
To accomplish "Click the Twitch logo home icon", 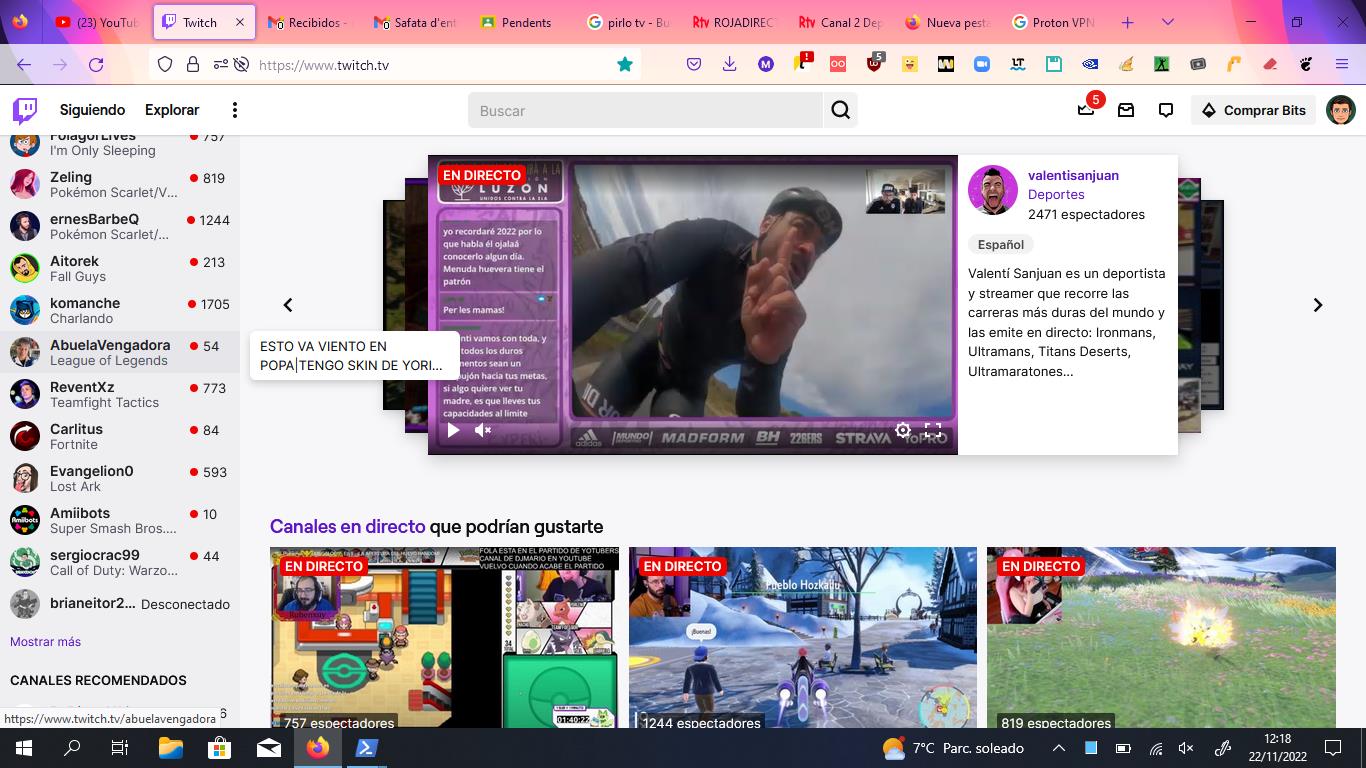I will tap(25, 110).
